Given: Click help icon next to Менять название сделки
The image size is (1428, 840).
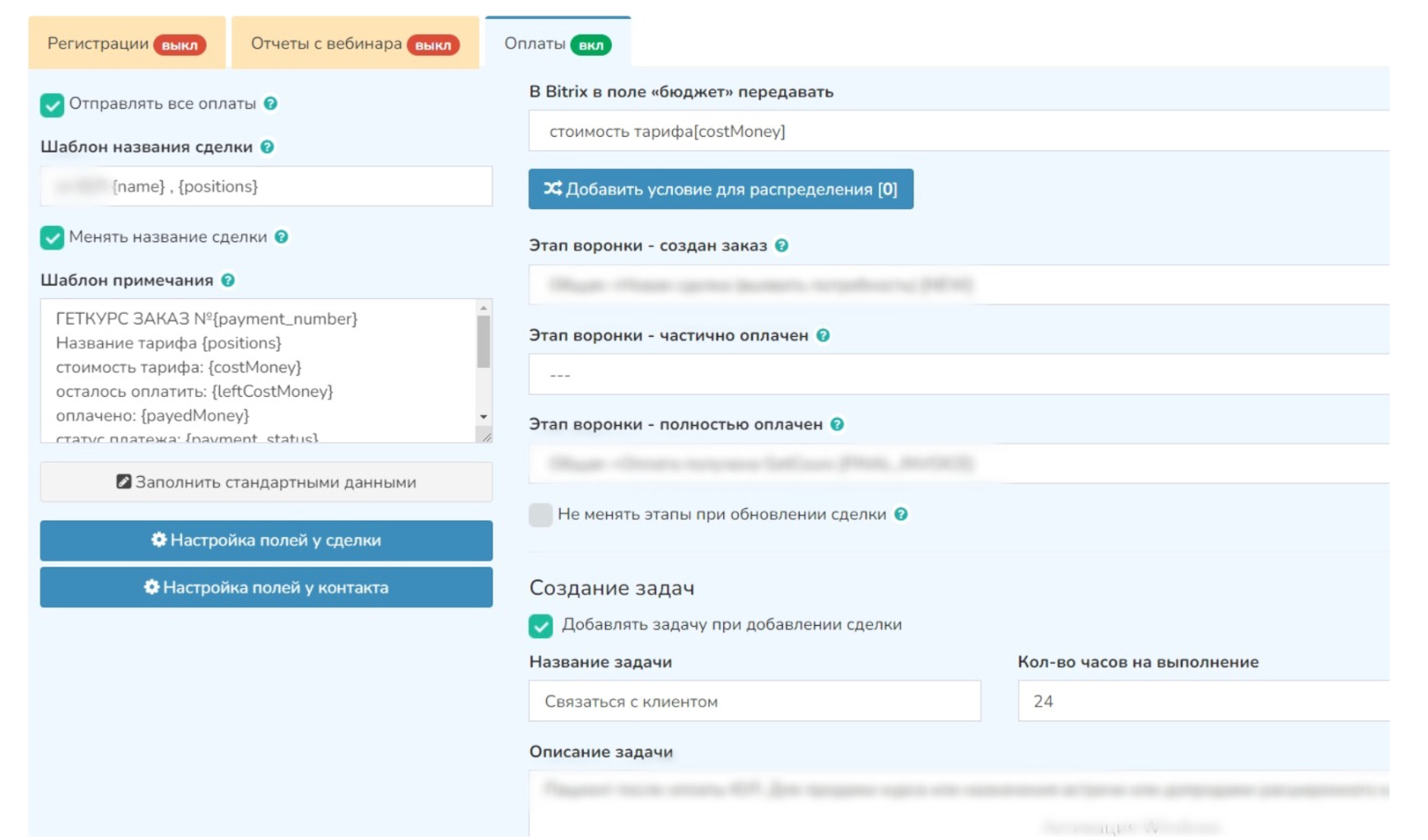Looking at the screenshot, I should coord(282,237).
